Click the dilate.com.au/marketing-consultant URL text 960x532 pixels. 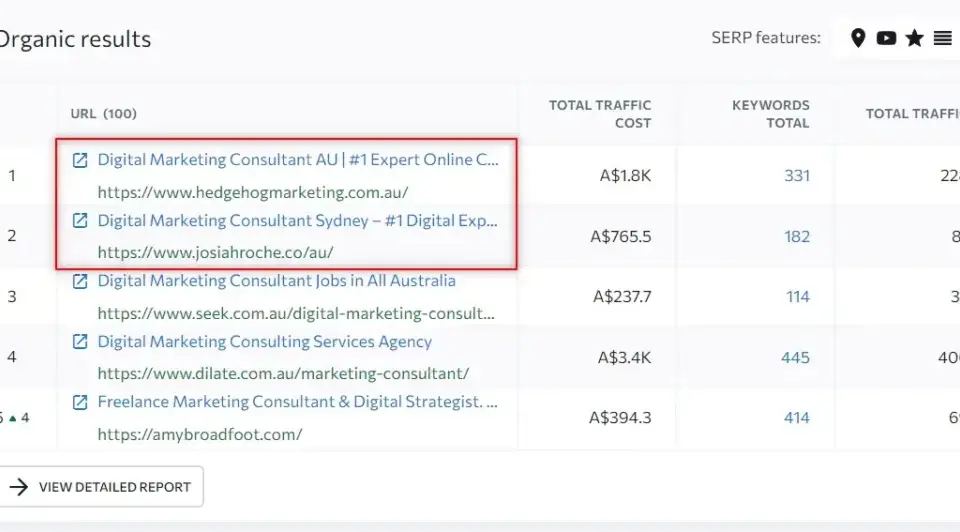[x=283, y=373]
